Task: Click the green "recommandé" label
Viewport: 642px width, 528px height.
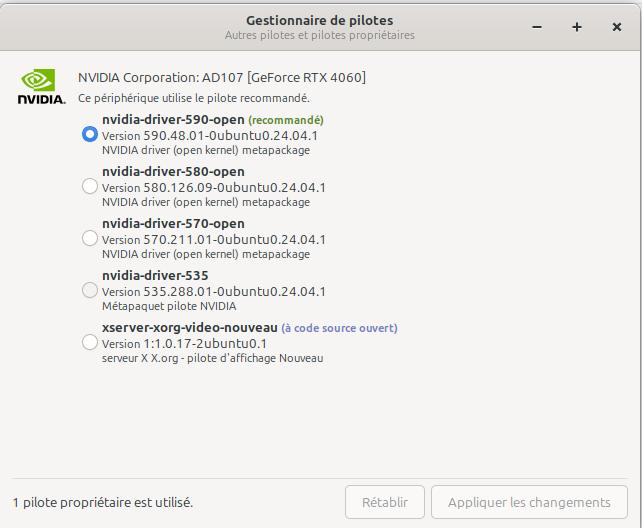Action: click(x=285, y=120)
